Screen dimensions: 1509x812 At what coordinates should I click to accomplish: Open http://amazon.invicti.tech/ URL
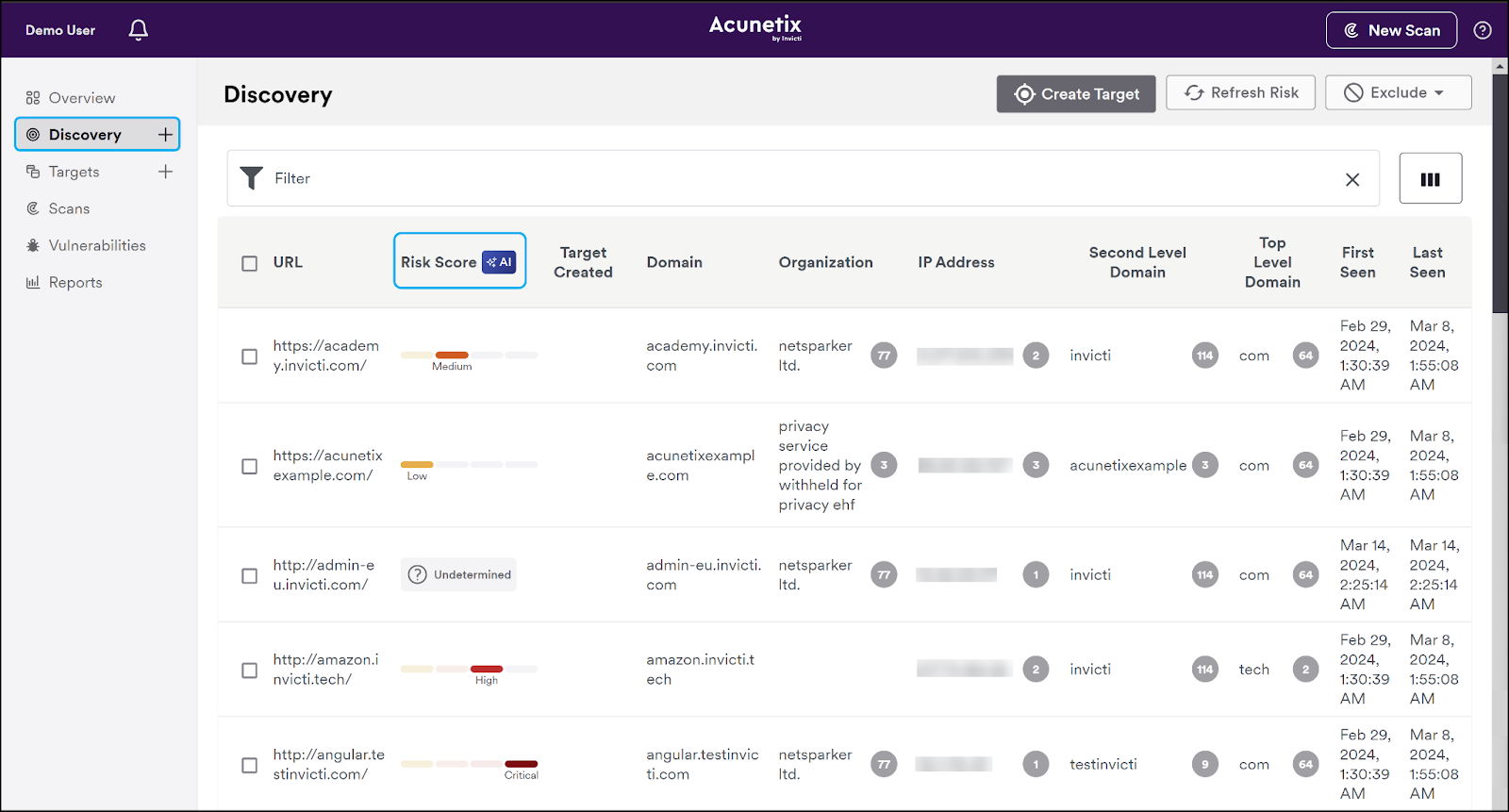325,670
